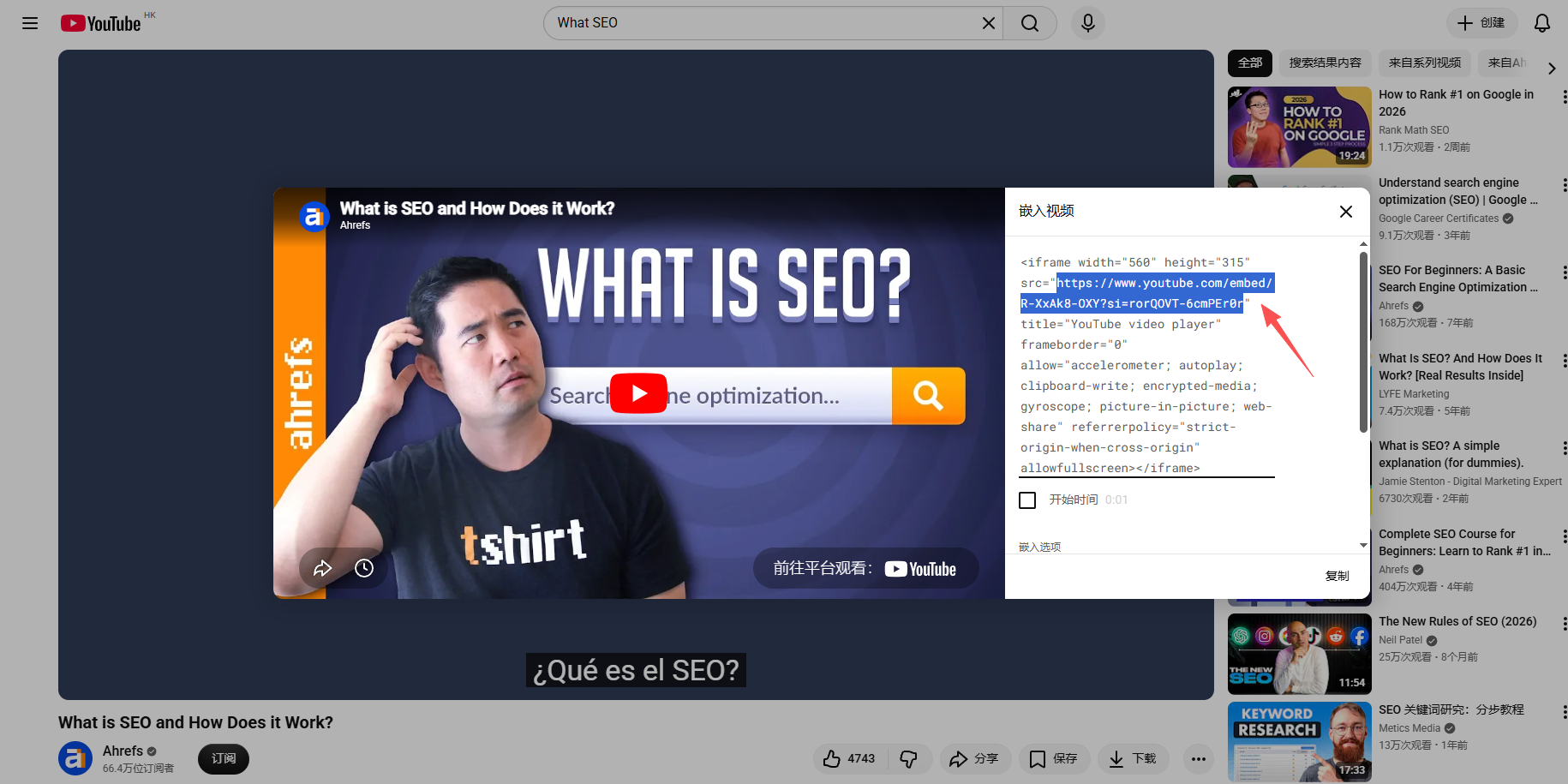
Task: Enable the start time checkbox
Action: 1027,500
